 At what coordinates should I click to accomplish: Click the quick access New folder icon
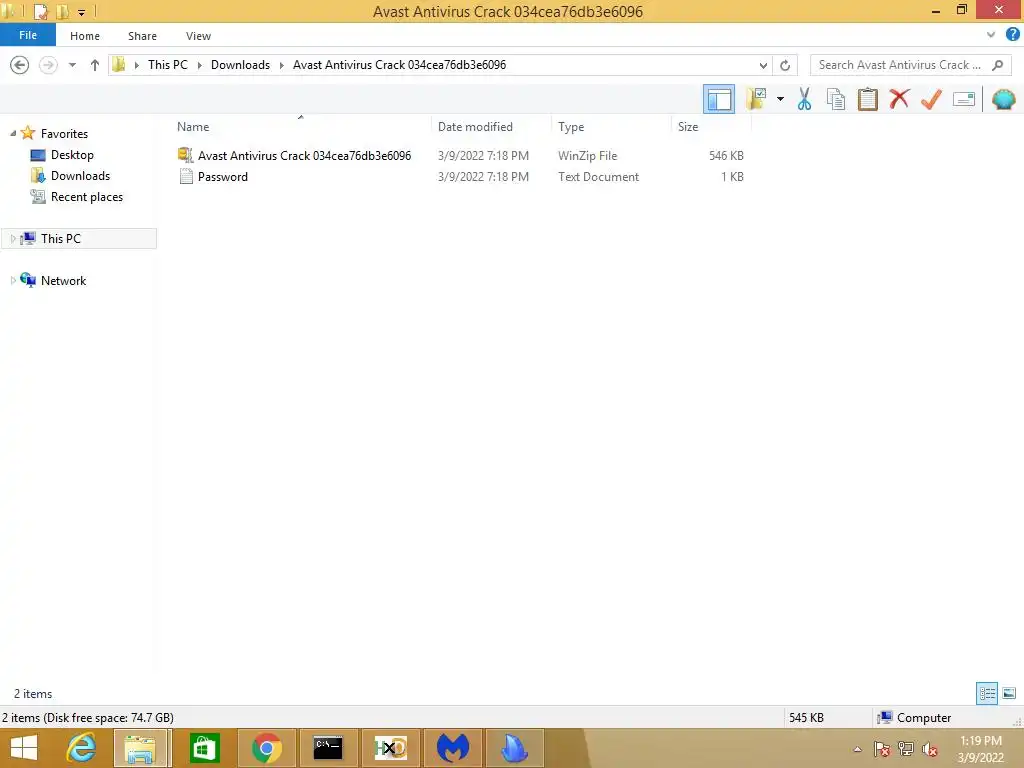point(63,12)
